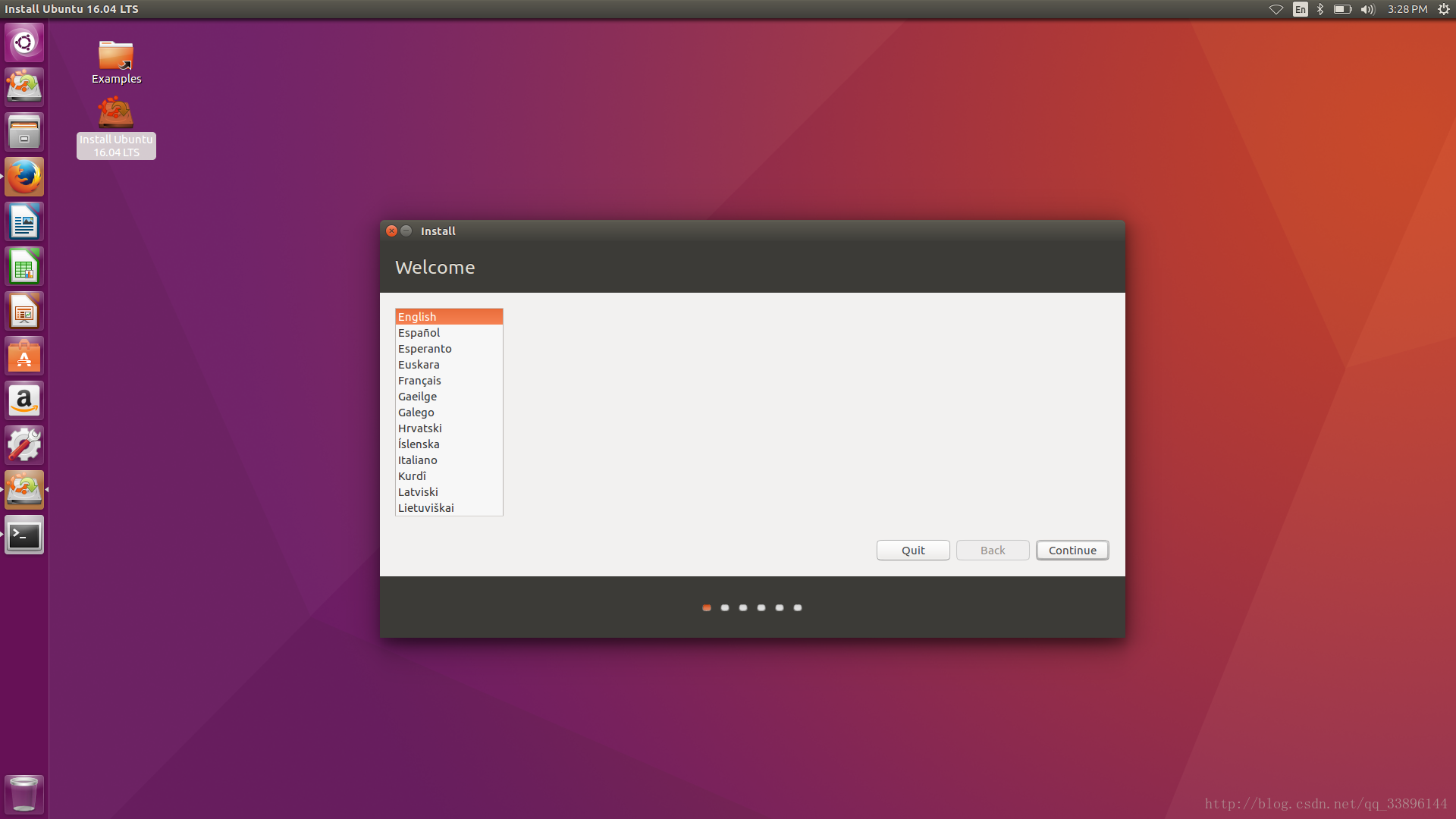This screenshot has height=819, width=1456.
Task: Select the running installer icon in the launcher
Action: coord(24,490)
